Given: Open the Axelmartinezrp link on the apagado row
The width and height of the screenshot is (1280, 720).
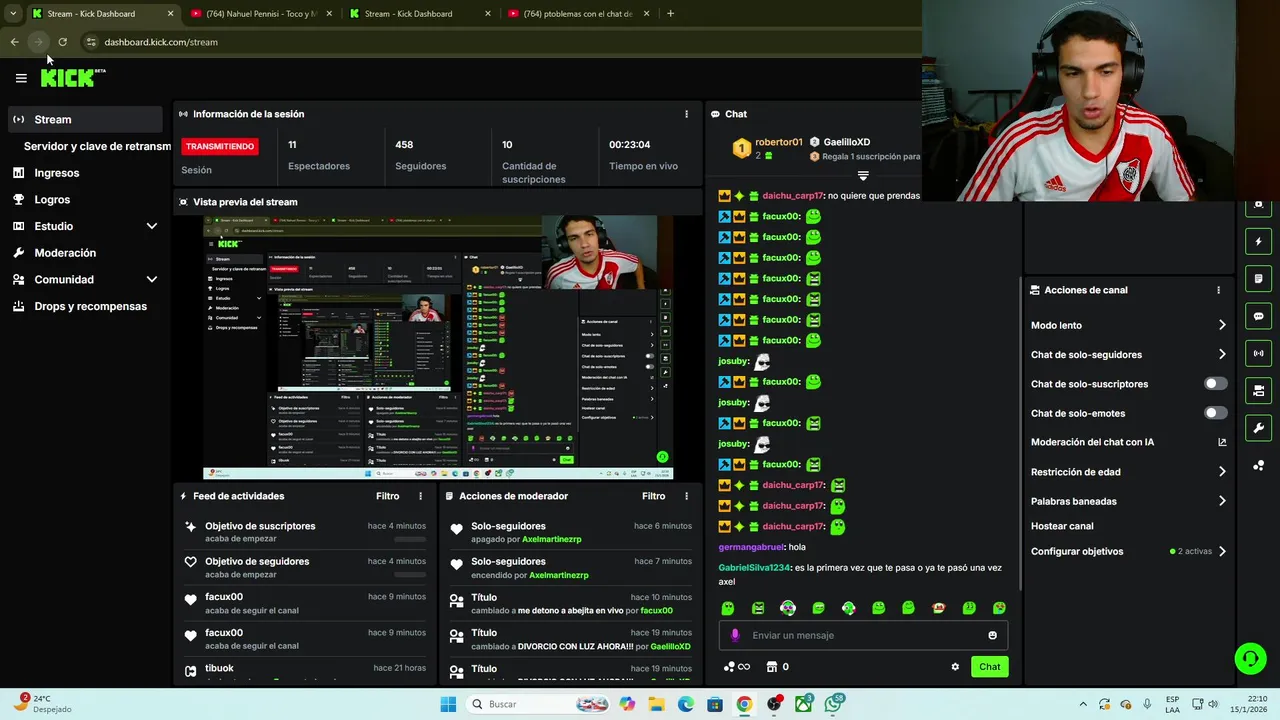Looking at the screenshot, I should pos(551,539).
